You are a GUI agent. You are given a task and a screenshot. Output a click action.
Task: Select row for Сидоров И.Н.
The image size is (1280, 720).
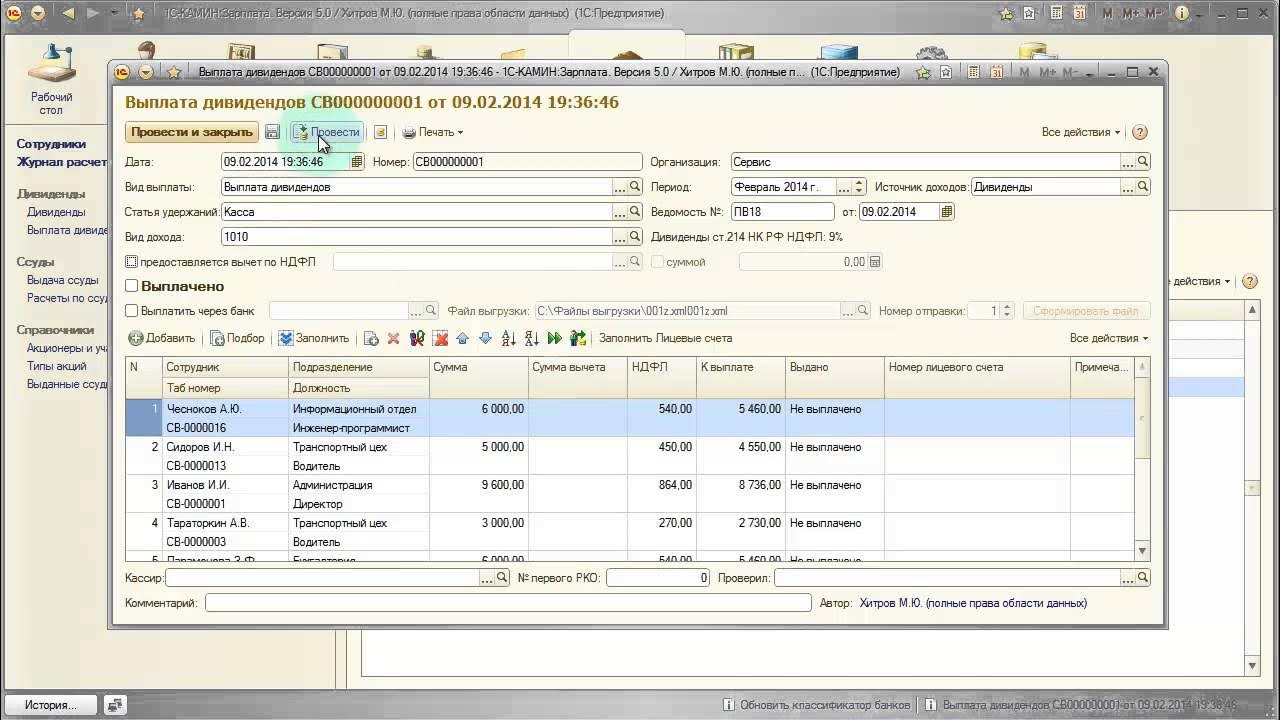[x=630, y=456]
